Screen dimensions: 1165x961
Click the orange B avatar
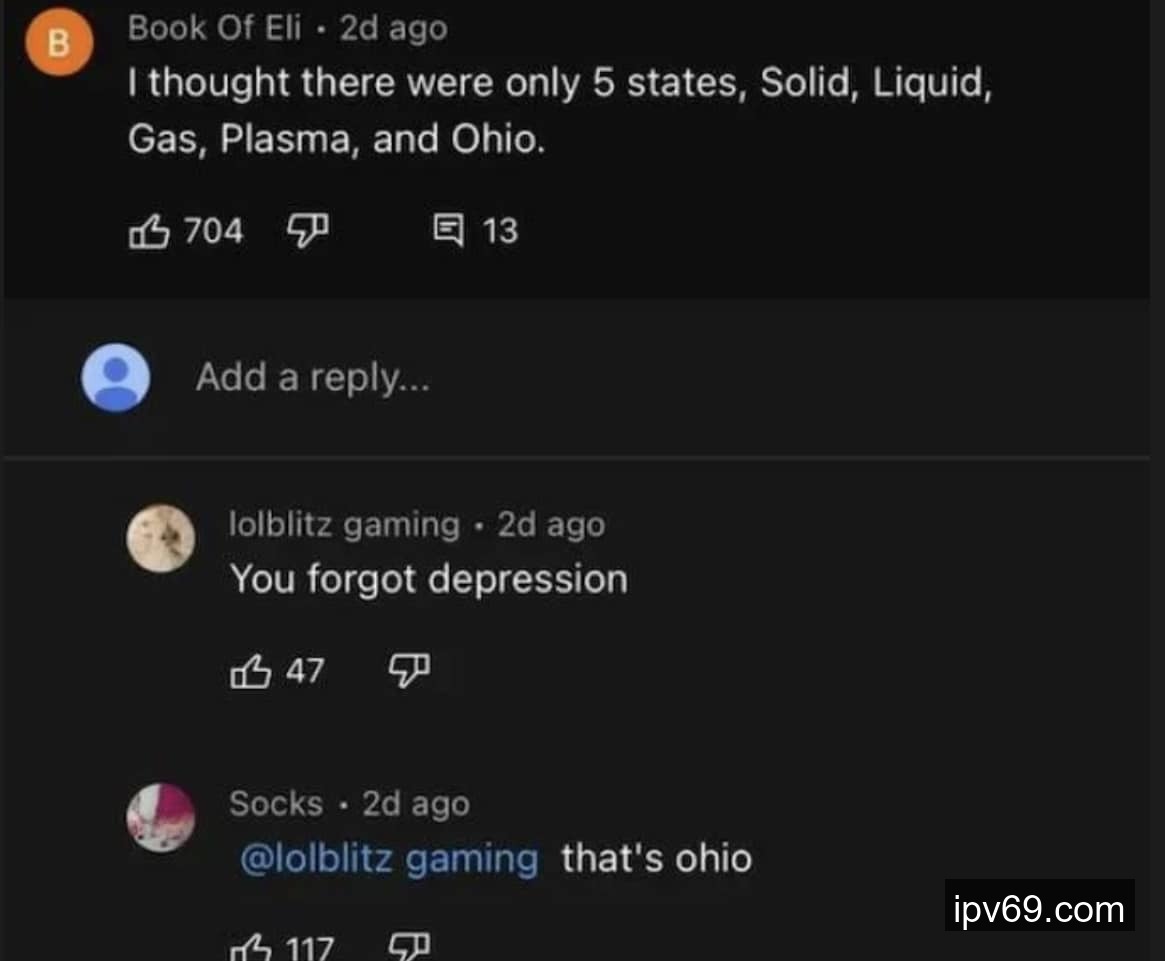coord(59,42)
